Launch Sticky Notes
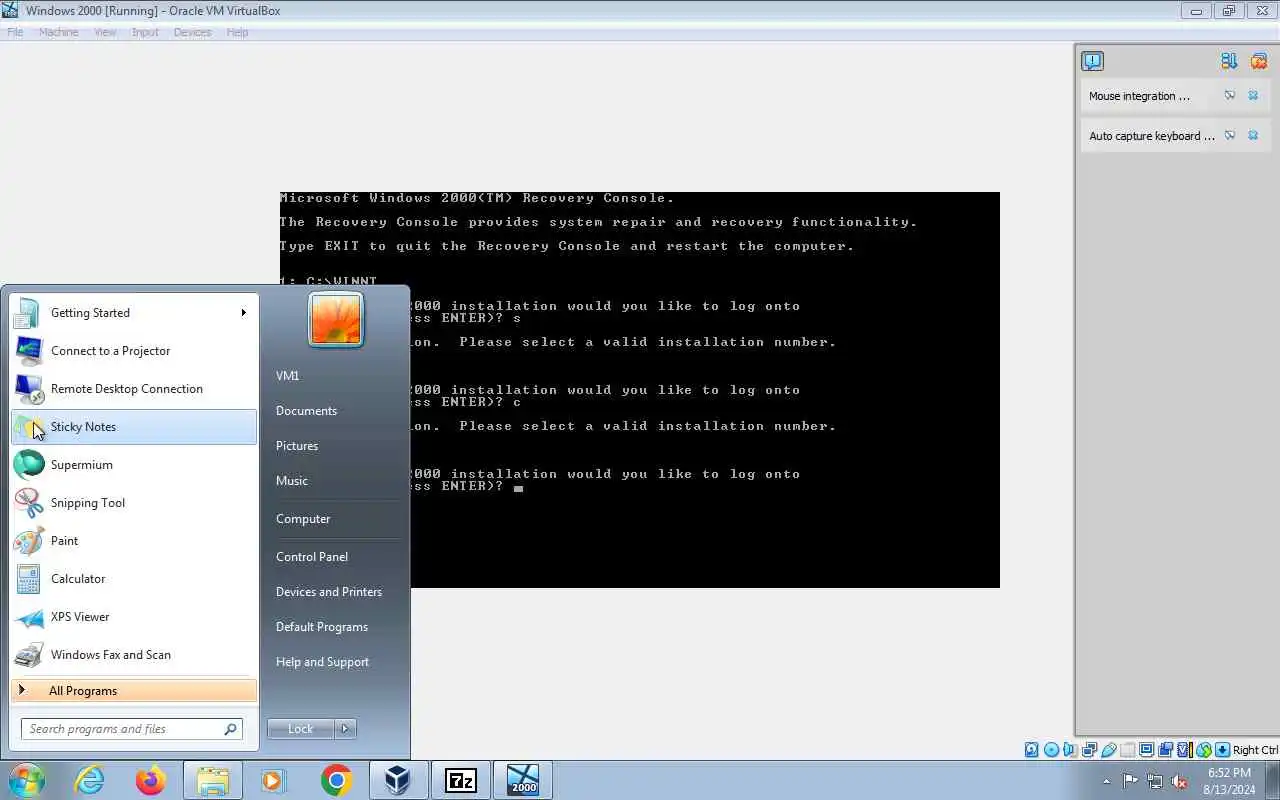This screenshot has height=800, width=1280. tap(133, 427)
